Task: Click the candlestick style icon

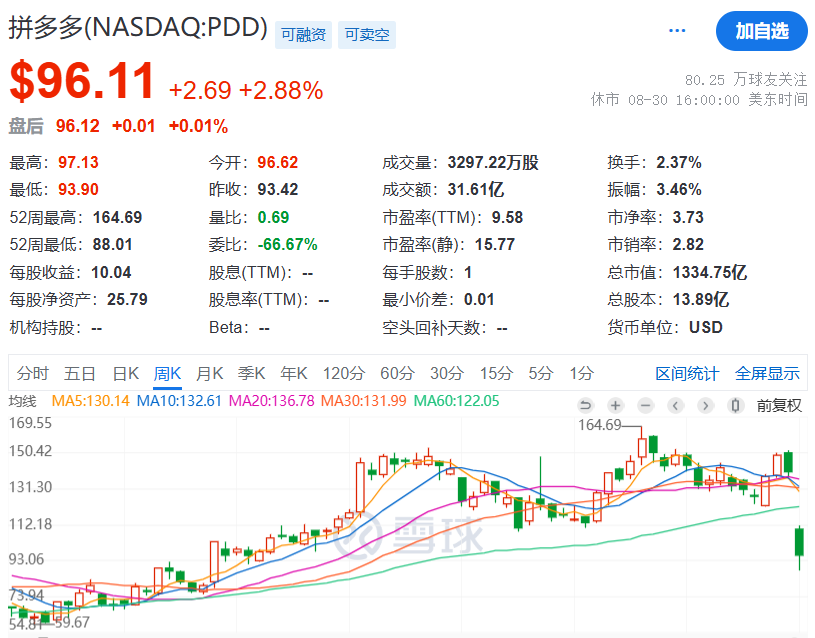Action: pyautogui.click(x=734, y=406)
